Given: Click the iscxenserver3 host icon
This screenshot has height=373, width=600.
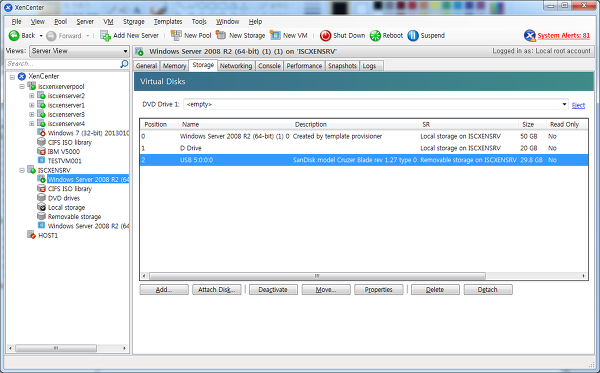Looking at the screenshot, I should coord(41,114).
